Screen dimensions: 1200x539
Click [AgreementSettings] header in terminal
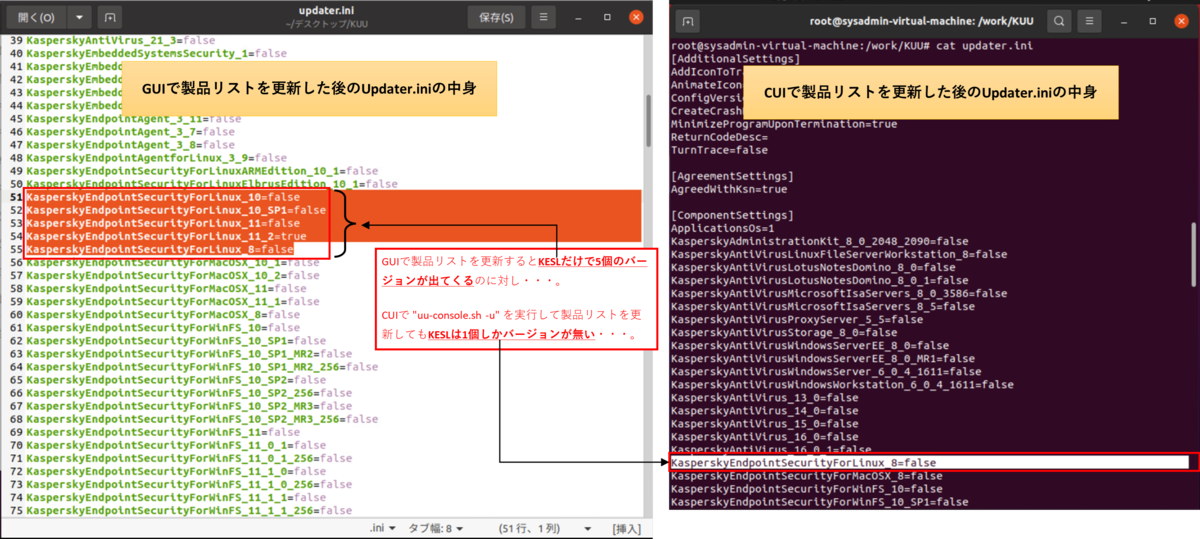[733, 176]
